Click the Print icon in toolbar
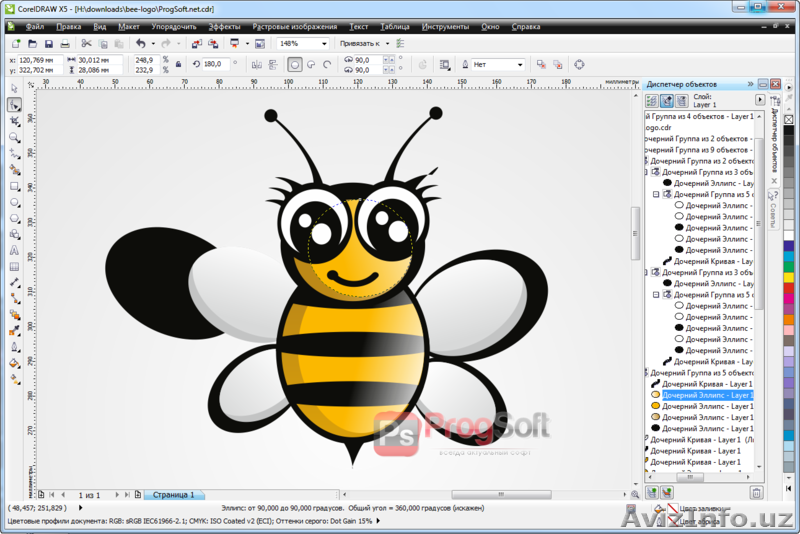The width and height of the screenshot is (800, 534). (x=65, y=44)
